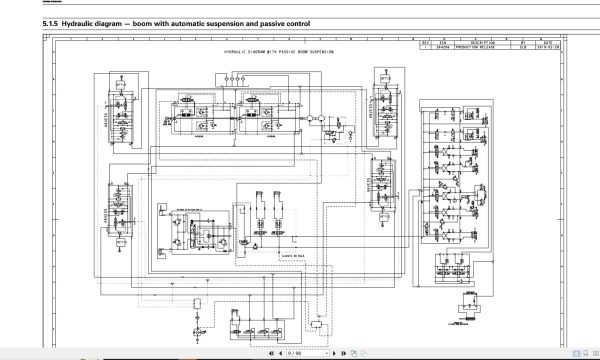
Task: Go to the previous page
Action: pos(280,353)
